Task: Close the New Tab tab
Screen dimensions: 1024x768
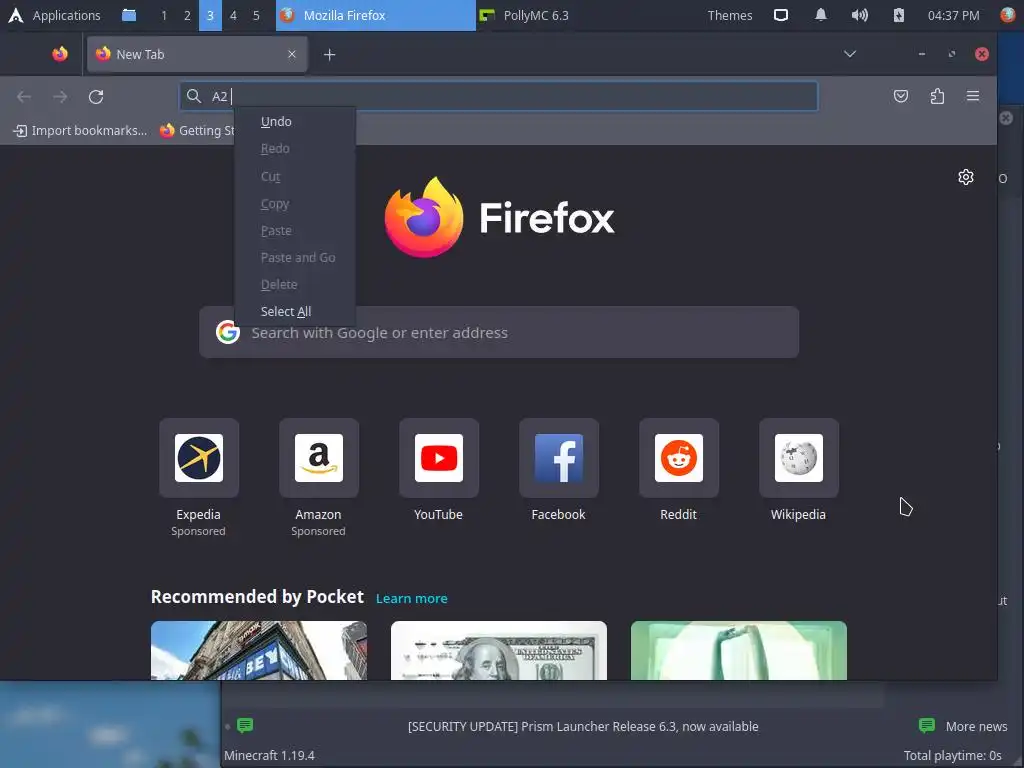Action: [292, 54]
